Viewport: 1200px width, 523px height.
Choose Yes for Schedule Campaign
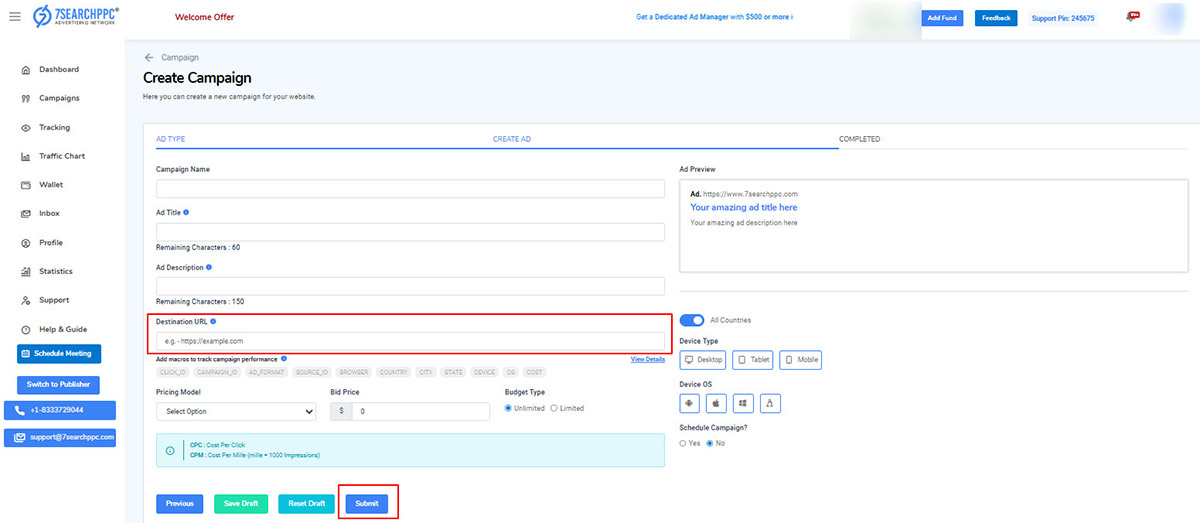coord(683,442)
